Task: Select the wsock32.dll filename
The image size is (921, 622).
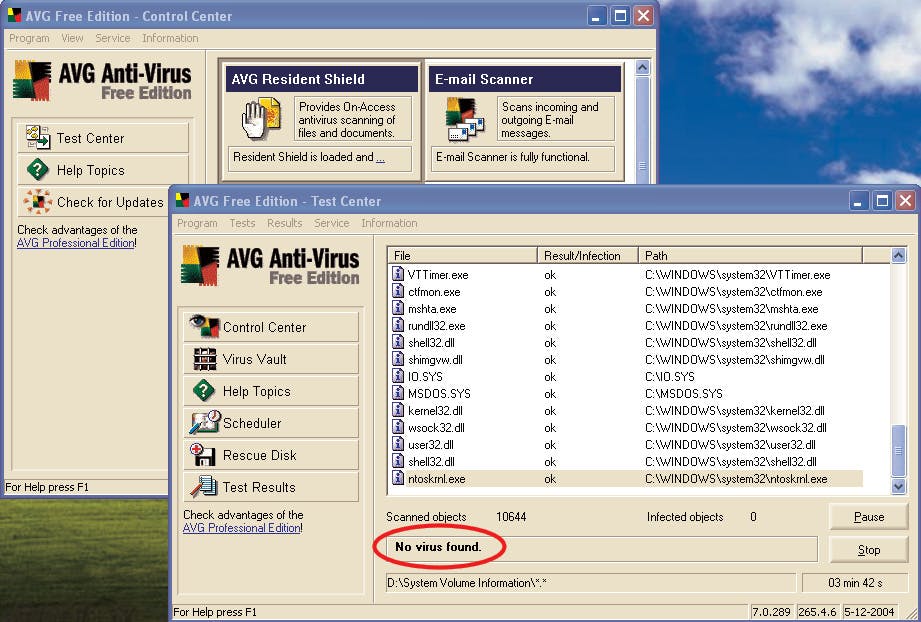Action: 436,428
